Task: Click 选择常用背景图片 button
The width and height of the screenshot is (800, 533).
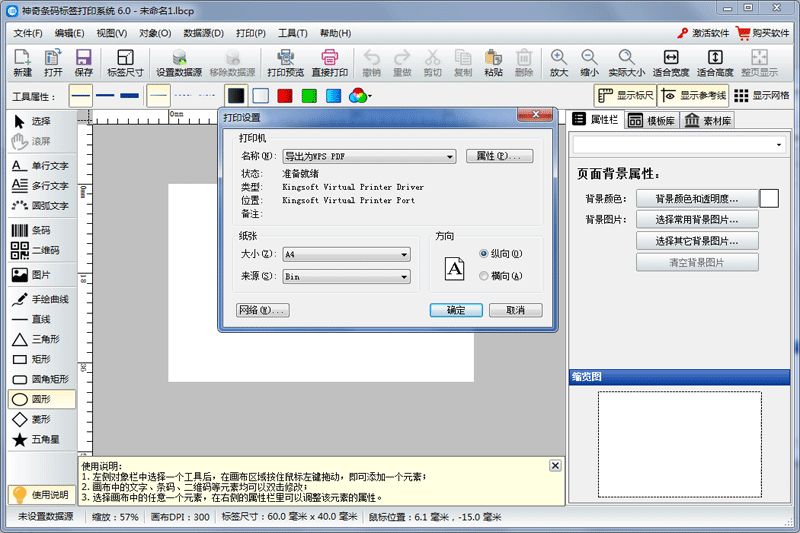Action: pos(697,220)
